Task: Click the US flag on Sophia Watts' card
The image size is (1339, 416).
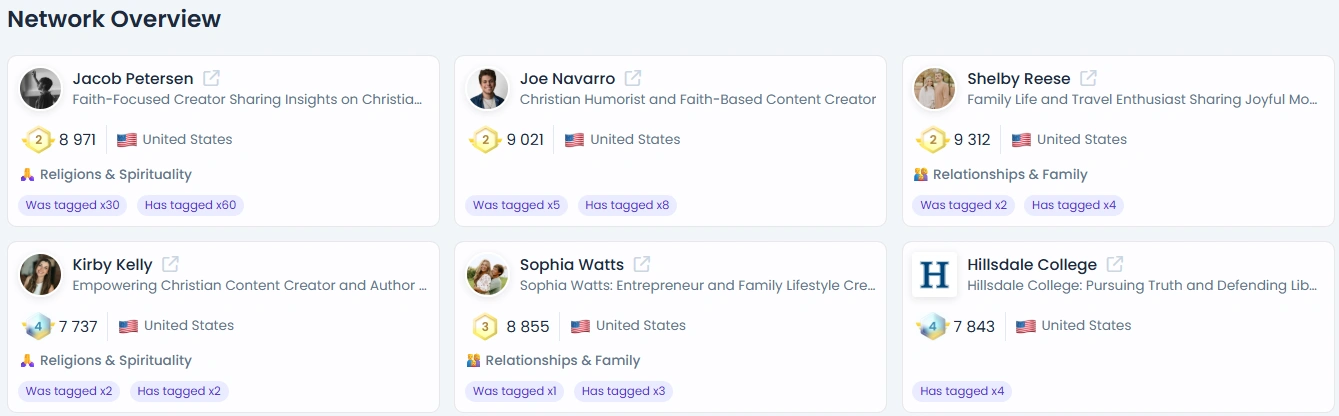Action: (x=580, y=326)
